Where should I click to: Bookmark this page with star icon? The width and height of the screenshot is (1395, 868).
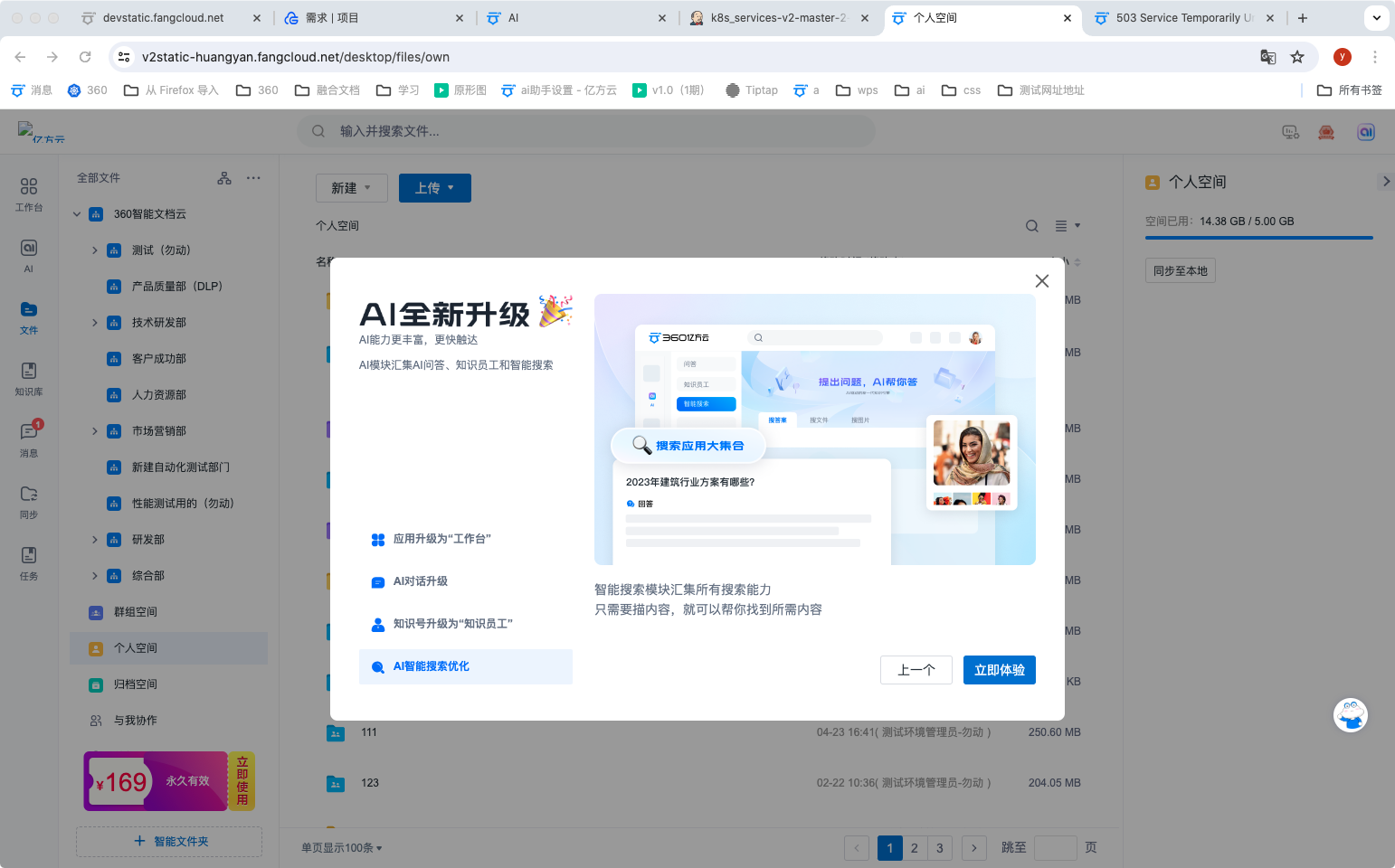coord(1297,57)
